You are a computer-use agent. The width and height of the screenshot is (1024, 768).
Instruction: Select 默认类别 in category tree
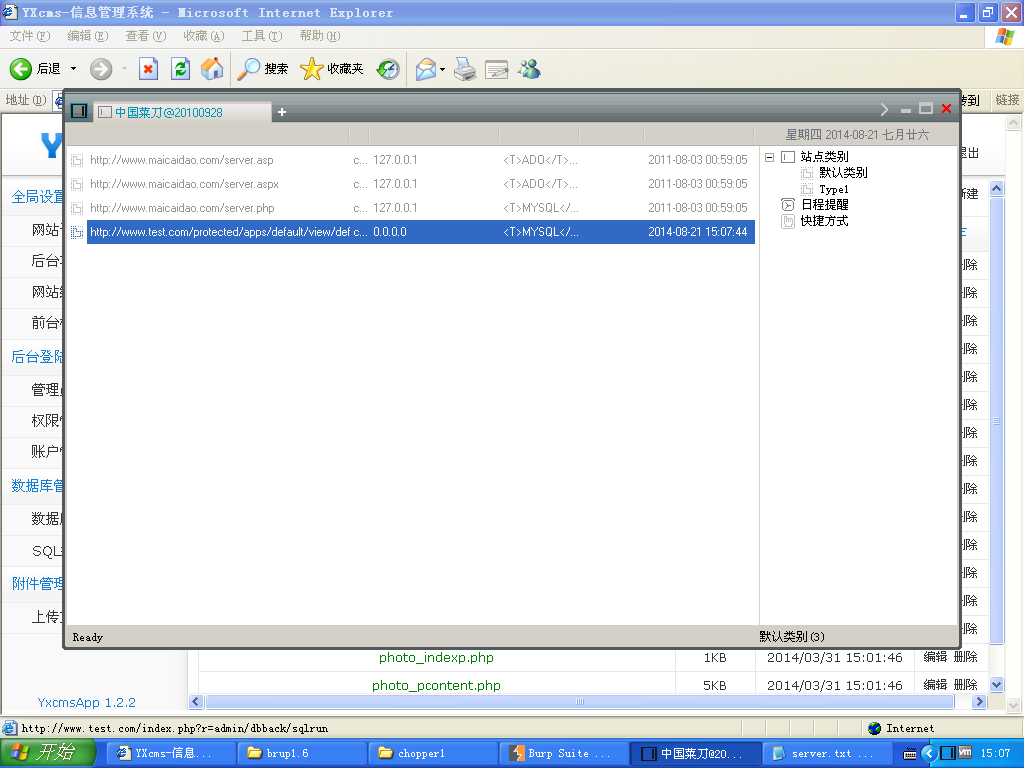(x=843, y=173)
